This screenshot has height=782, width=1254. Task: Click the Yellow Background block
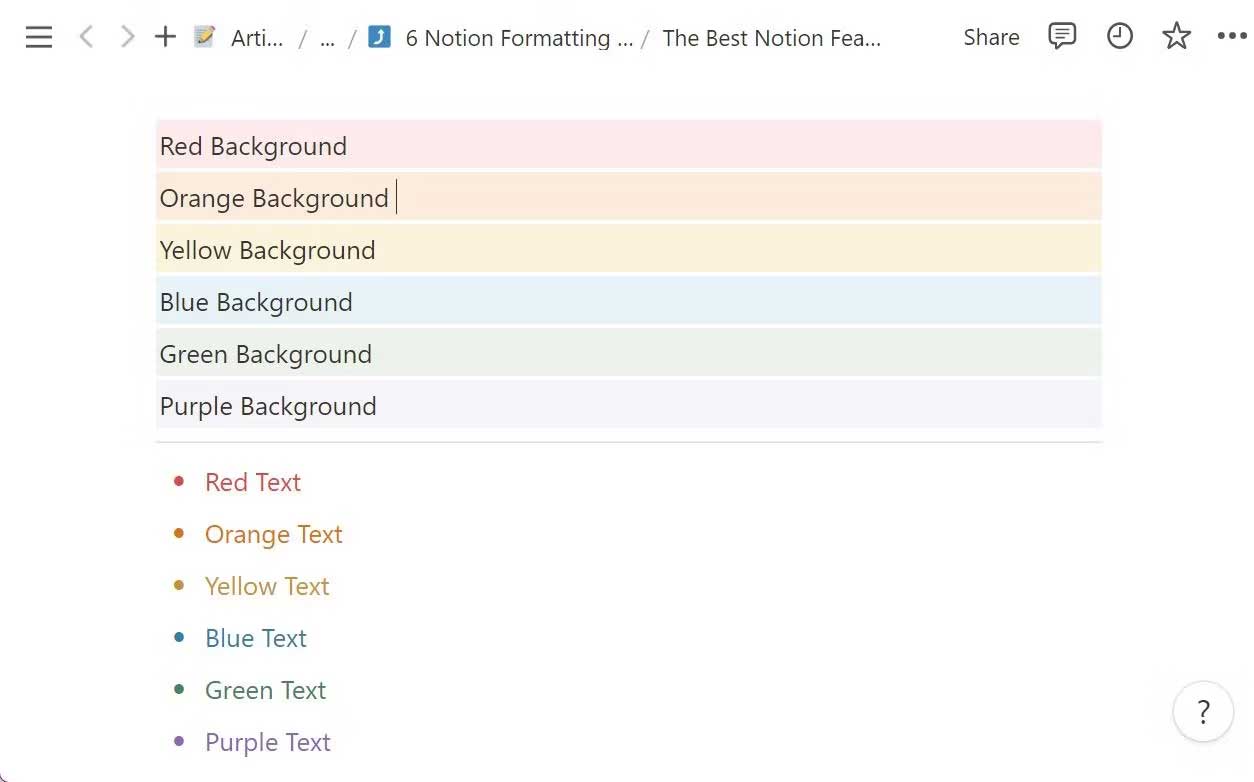[x=629, y=249]
